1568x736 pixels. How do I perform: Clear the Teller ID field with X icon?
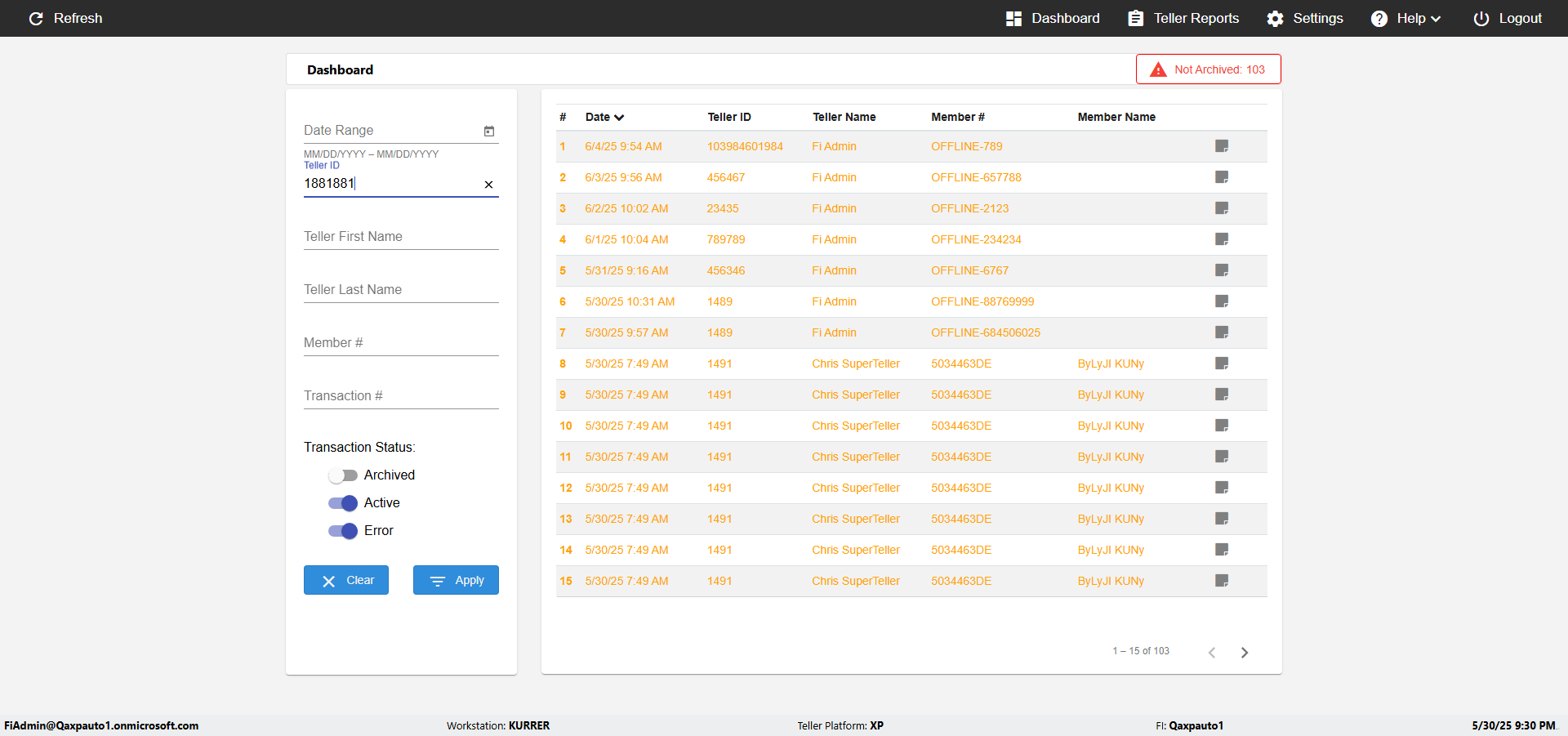pyautogui.click(x=488, y=185)
